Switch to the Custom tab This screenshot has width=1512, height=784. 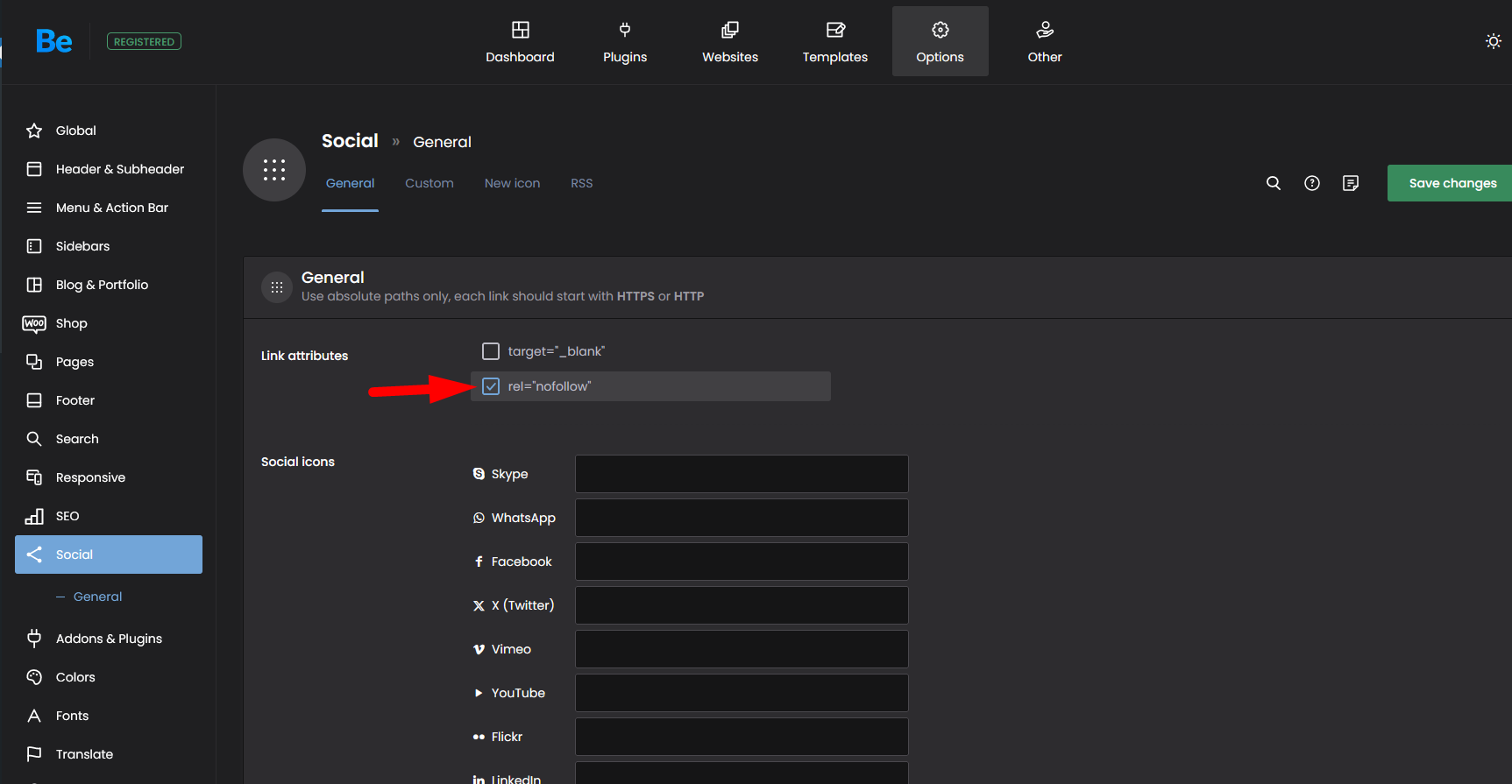click(x=429, y=183)
